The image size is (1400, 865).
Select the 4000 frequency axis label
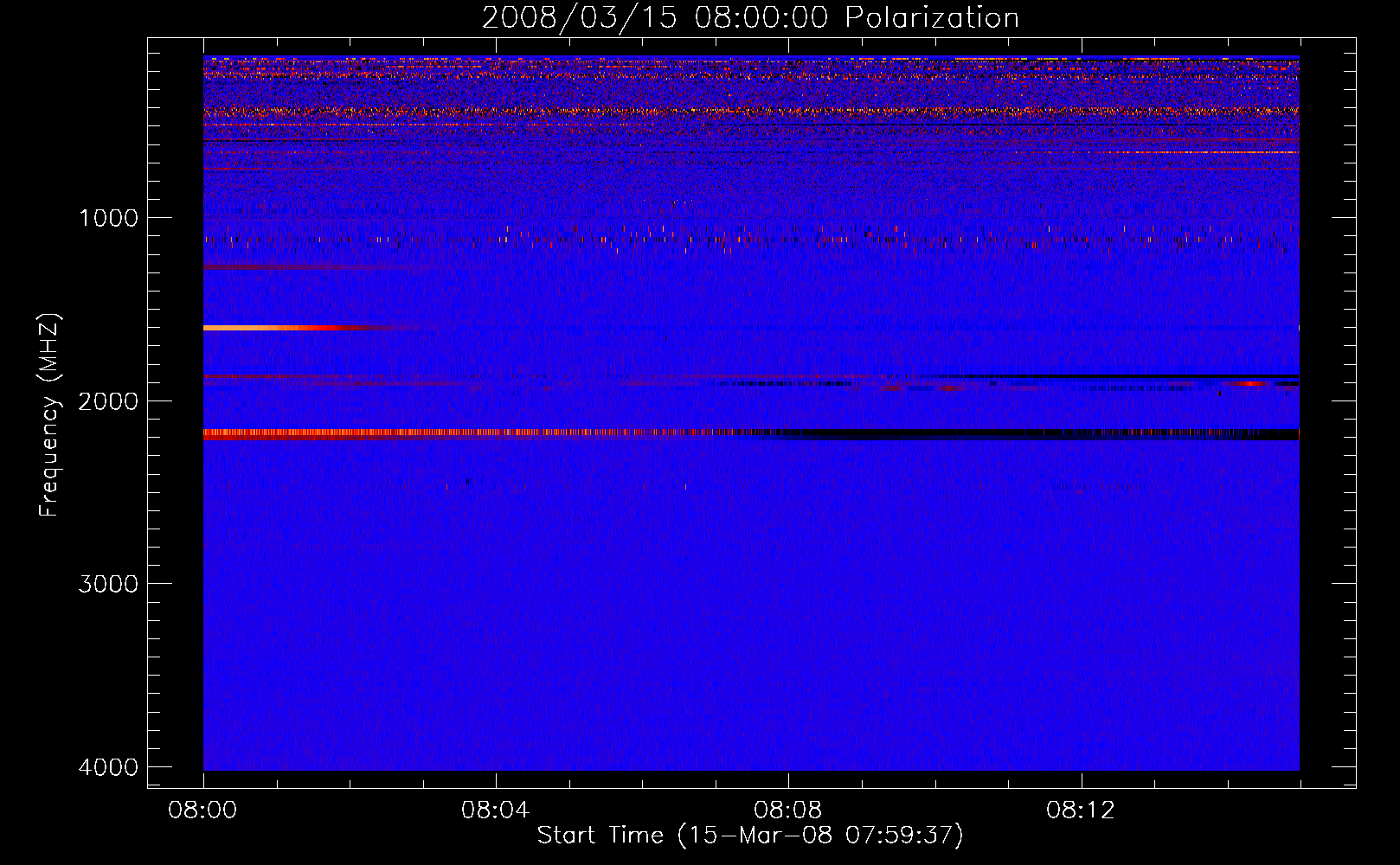[108, 767]
